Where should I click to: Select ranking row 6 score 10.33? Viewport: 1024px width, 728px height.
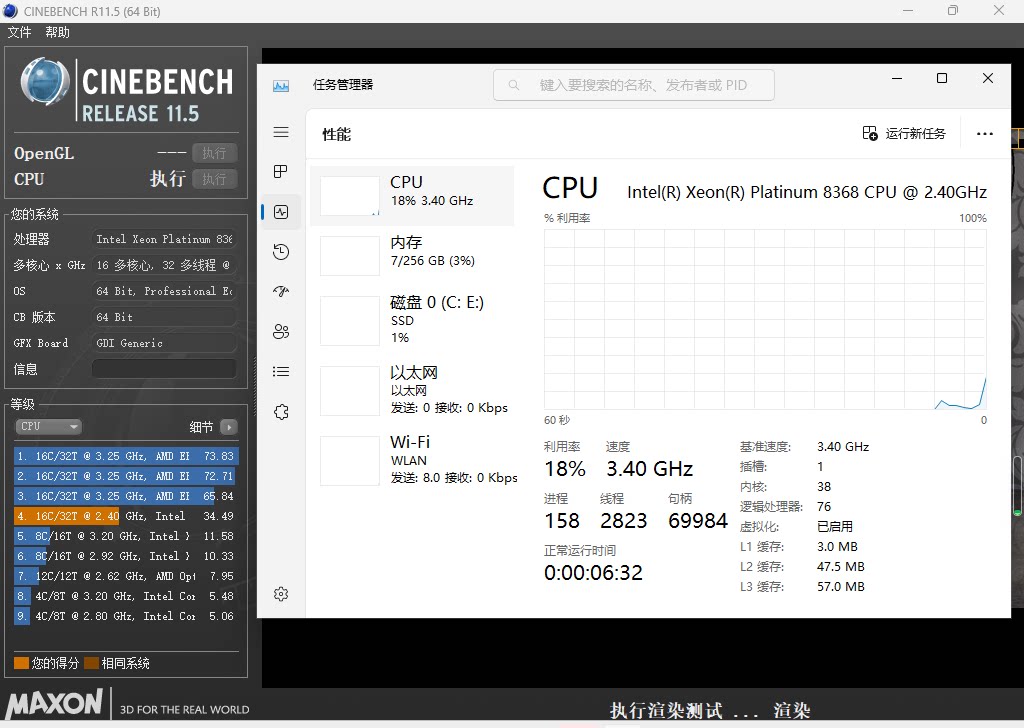[x=125, y=556]
